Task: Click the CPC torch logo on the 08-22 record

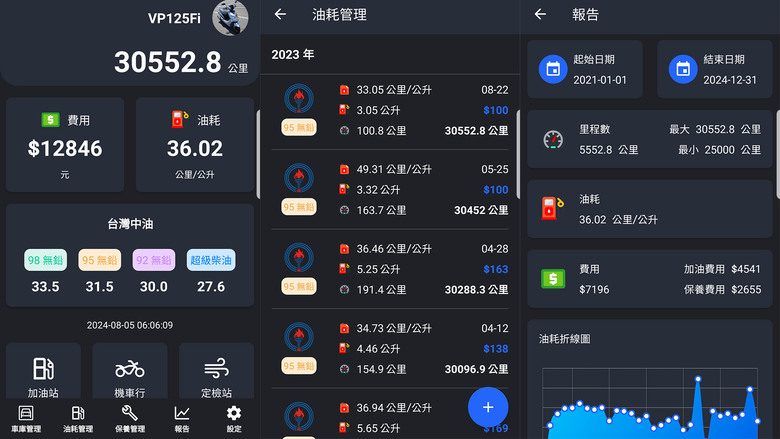Action: (299, 98)
